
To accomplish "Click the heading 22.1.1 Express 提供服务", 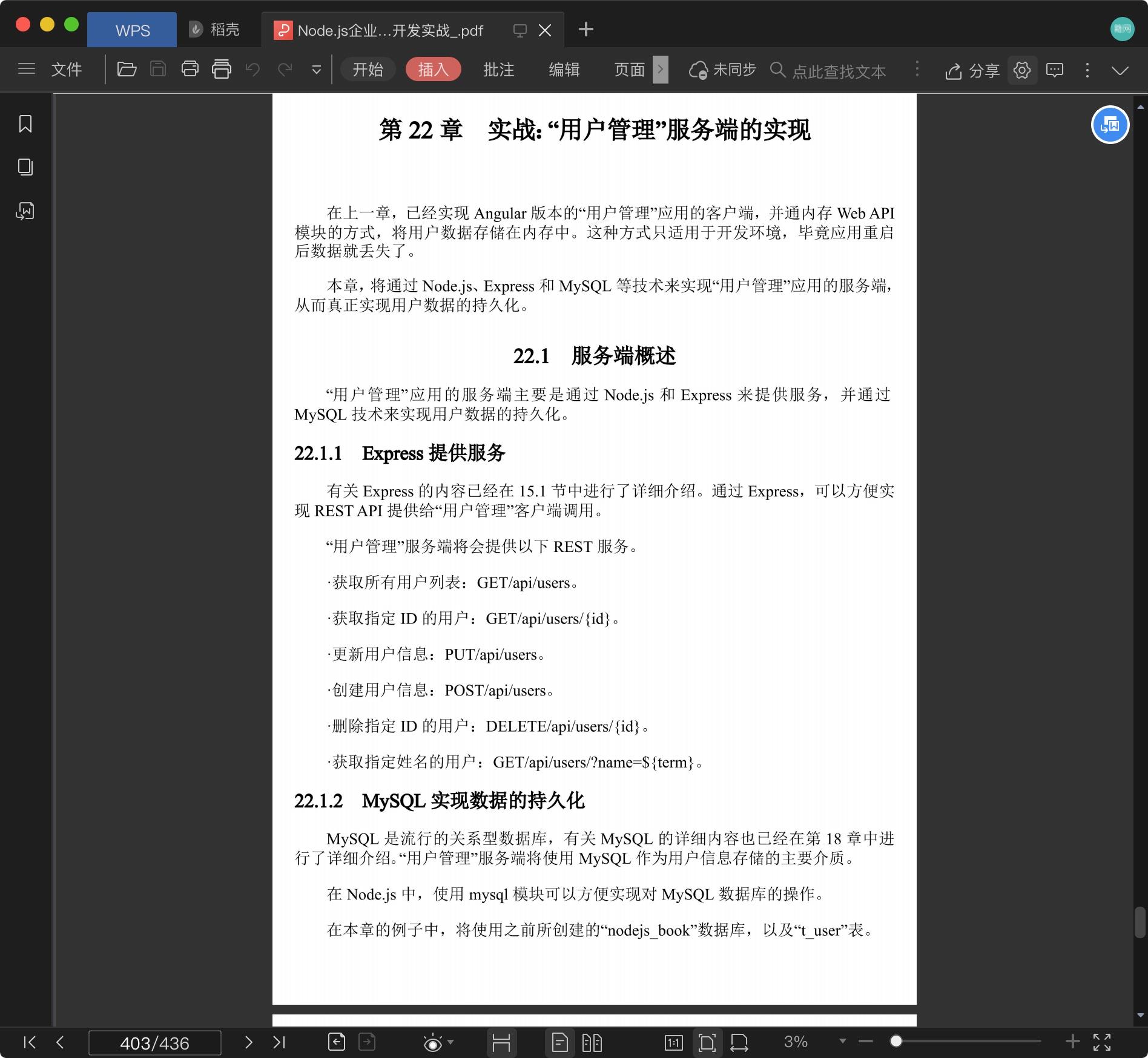I will click(400, 453).
